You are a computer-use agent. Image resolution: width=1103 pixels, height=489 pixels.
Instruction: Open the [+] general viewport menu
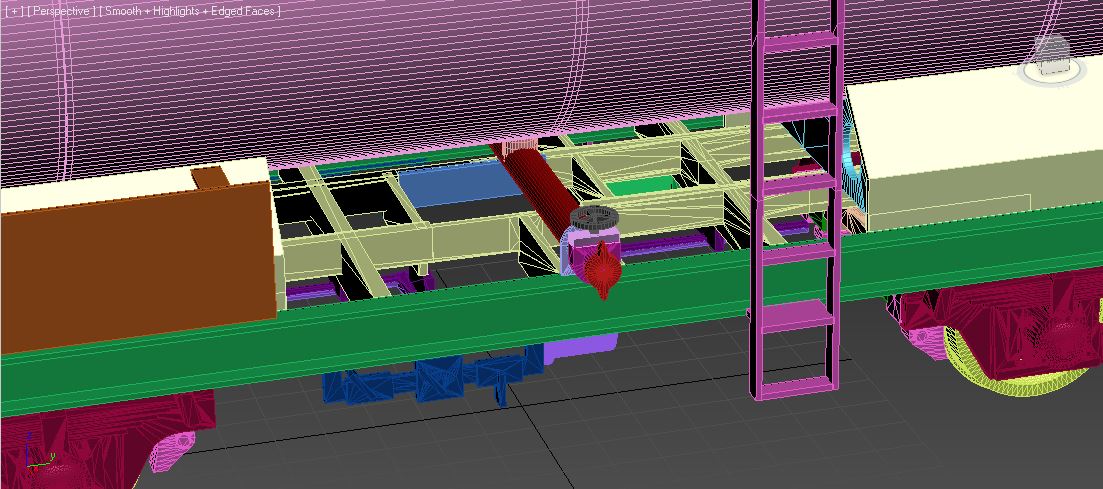point(12,11)
